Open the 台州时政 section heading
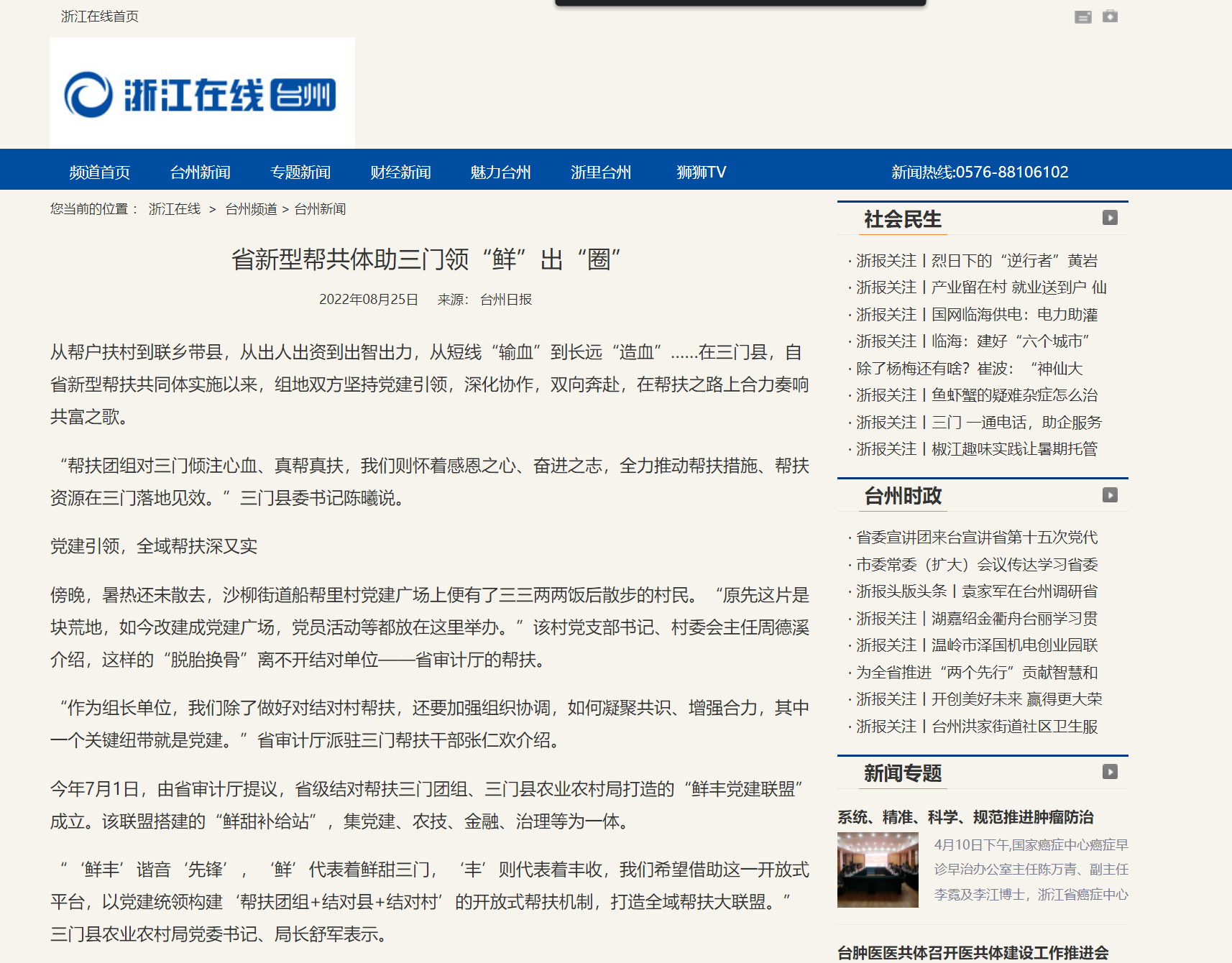 903,496
